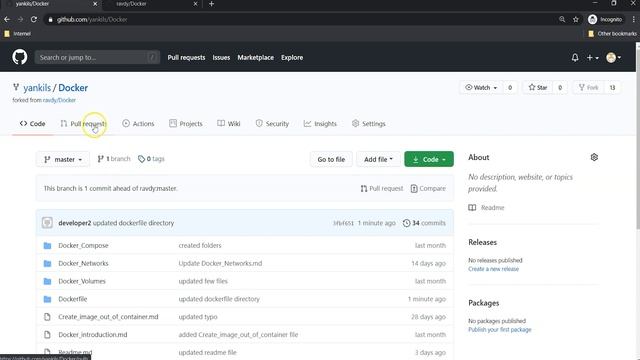Open the forked-from ravdy/Docker link

point(59,100)
